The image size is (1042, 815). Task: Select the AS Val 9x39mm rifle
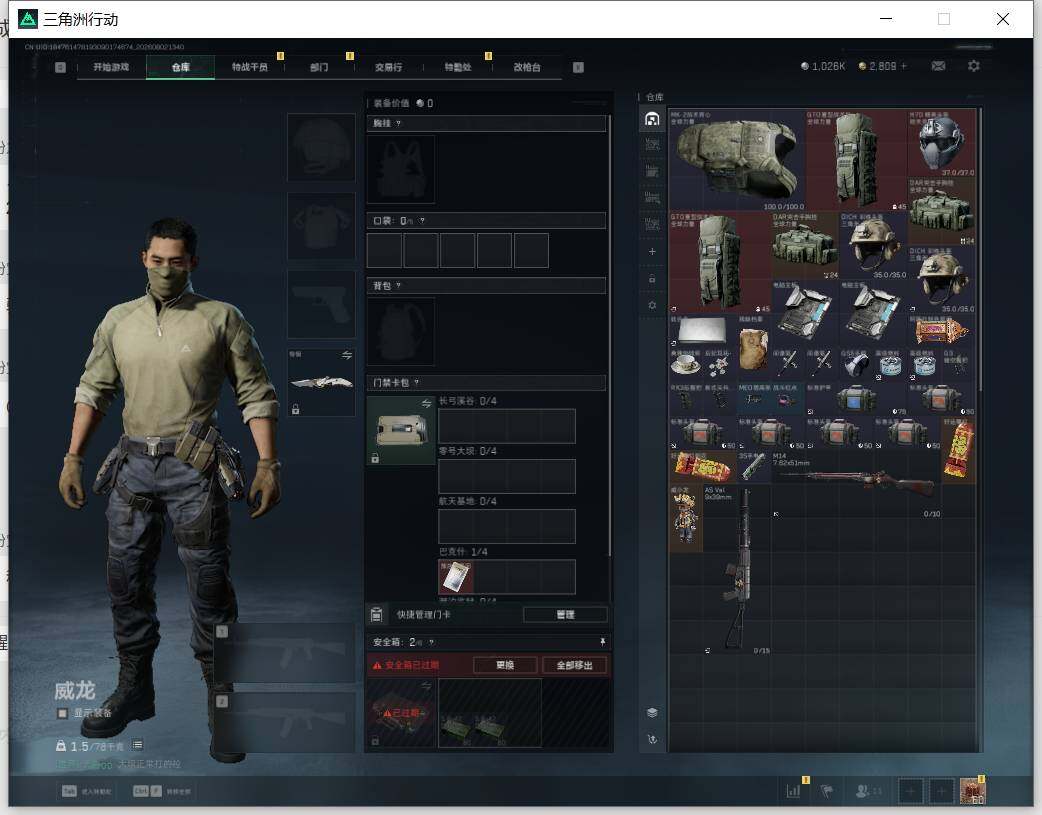738,569
